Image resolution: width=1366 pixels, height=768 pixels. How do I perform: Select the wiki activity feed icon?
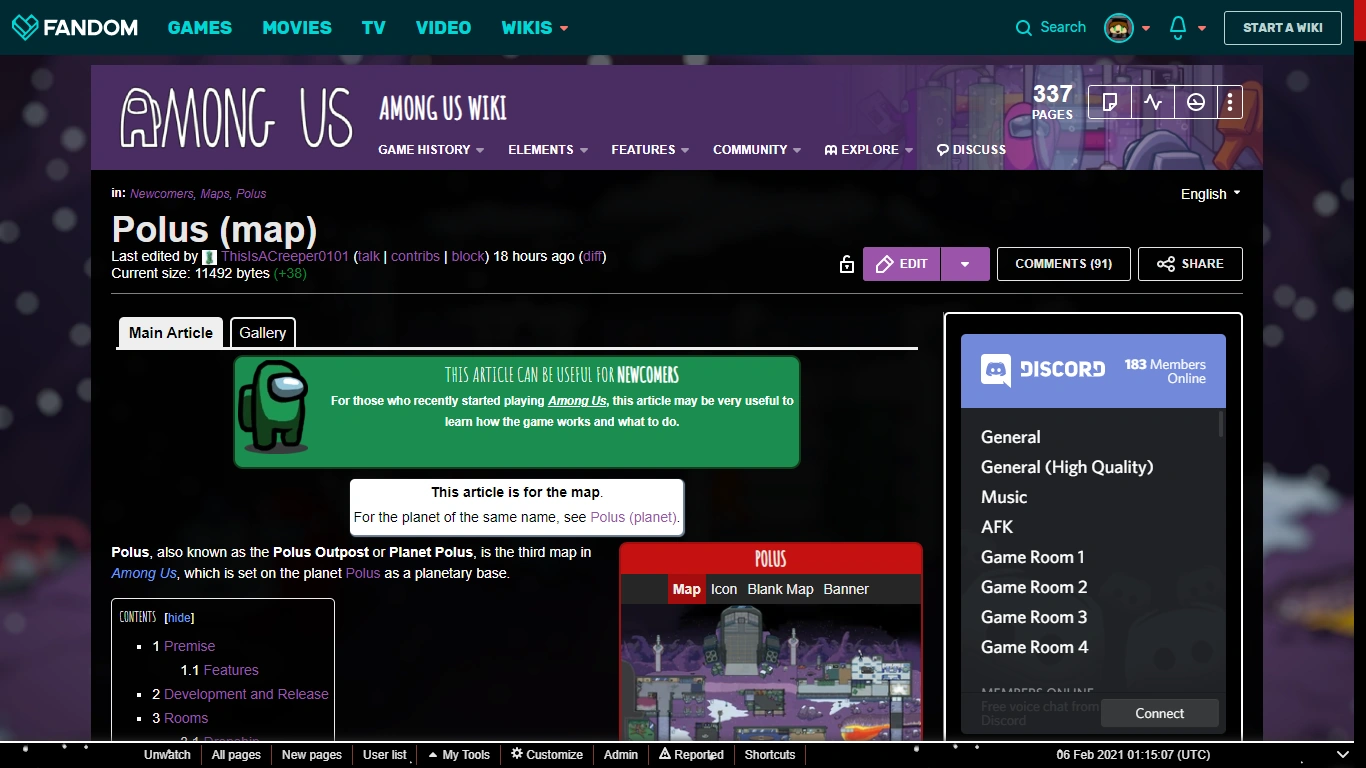[1153, 101]
